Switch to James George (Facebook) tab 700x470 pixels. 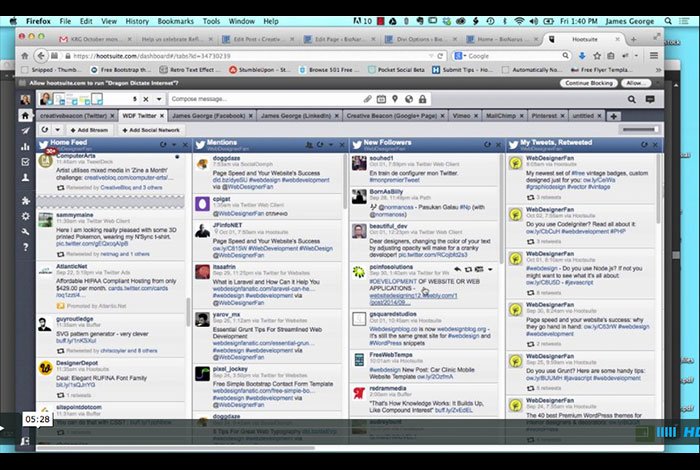(x=208, y=116)
